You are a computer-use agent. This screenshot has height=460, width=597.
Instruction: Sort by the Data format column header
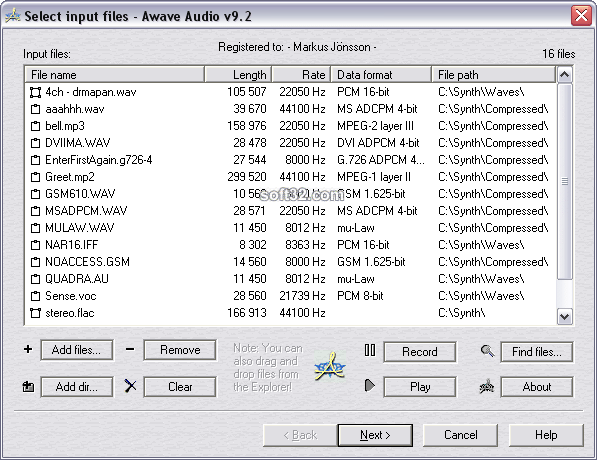pos(381,75)
